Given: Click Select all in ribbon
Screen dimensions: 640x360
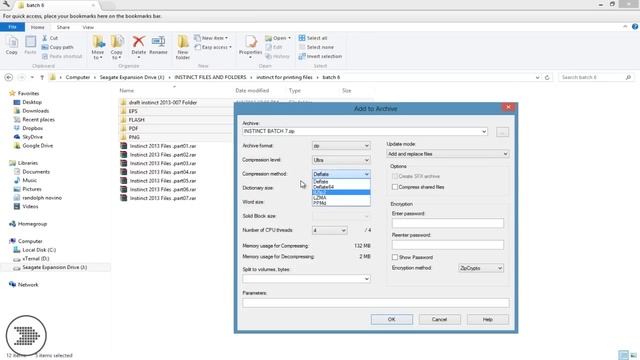Looking at the screenshot, I should click(x=313, y=38).
